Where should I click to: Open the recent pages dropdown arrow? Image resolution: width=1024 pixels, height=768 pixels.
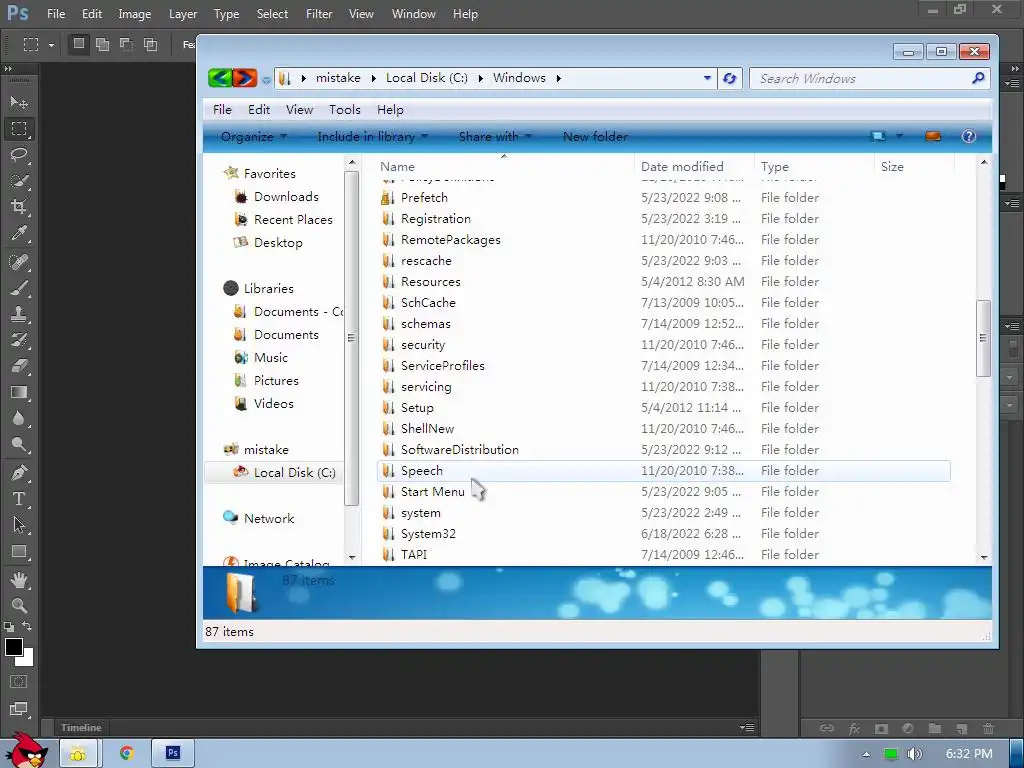coord(266,80)
